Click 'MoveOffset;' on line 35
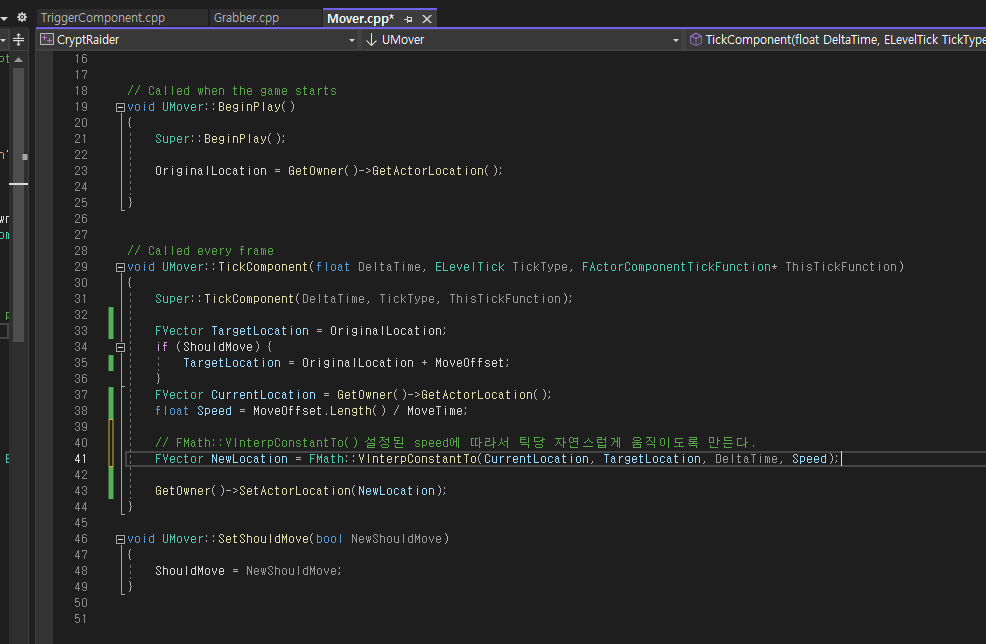This screenshot has width=986, height=644. 472,363
